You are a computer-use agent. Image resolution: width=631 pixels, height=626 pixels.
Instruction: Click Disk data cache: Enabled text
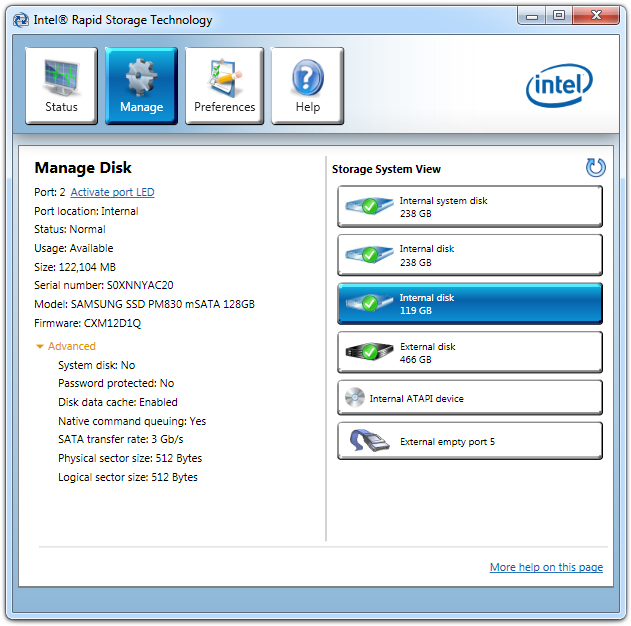point(118,402)
